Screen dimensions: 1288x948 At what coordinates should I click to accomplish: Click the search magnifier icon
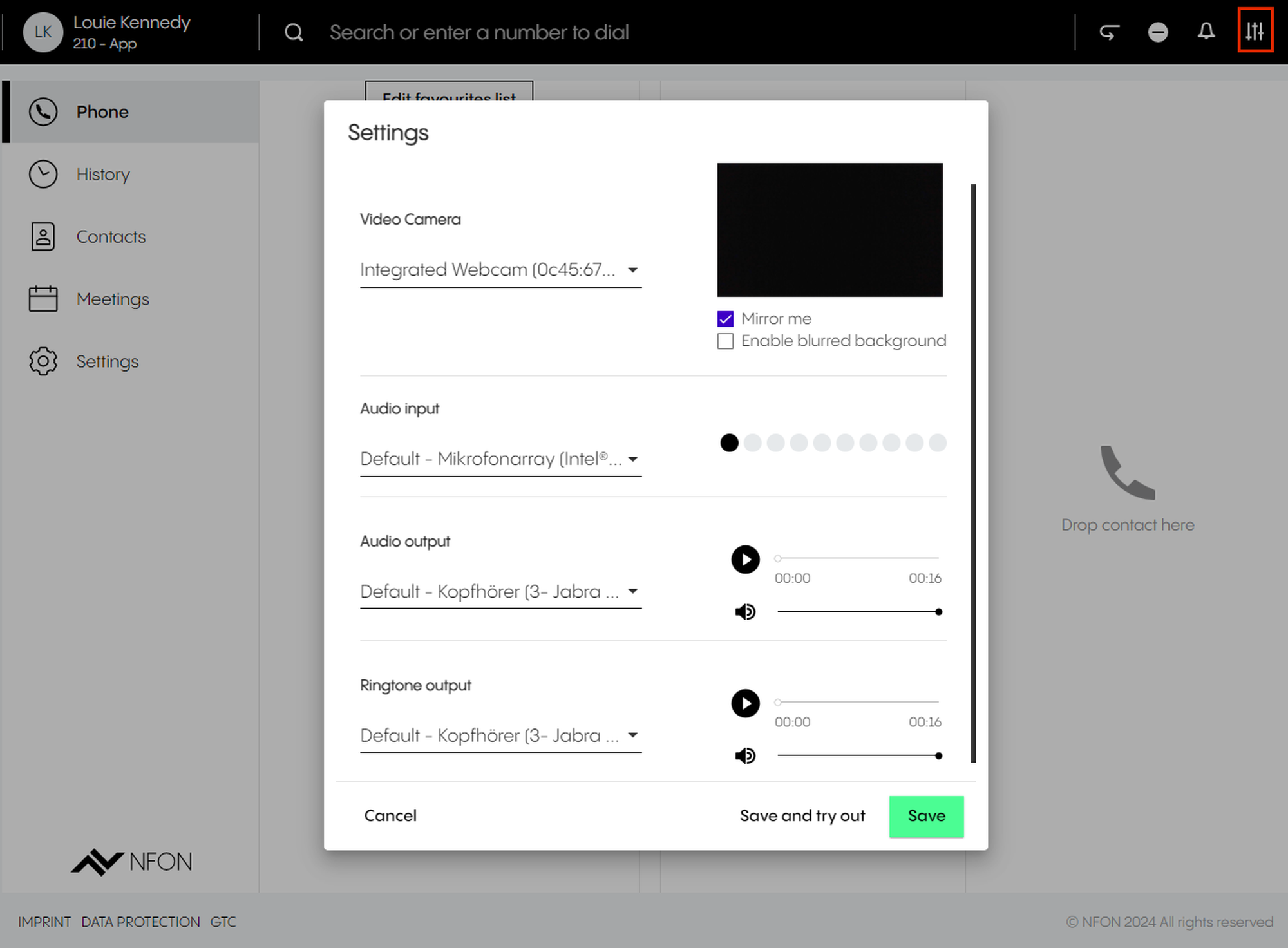(294, 32)
